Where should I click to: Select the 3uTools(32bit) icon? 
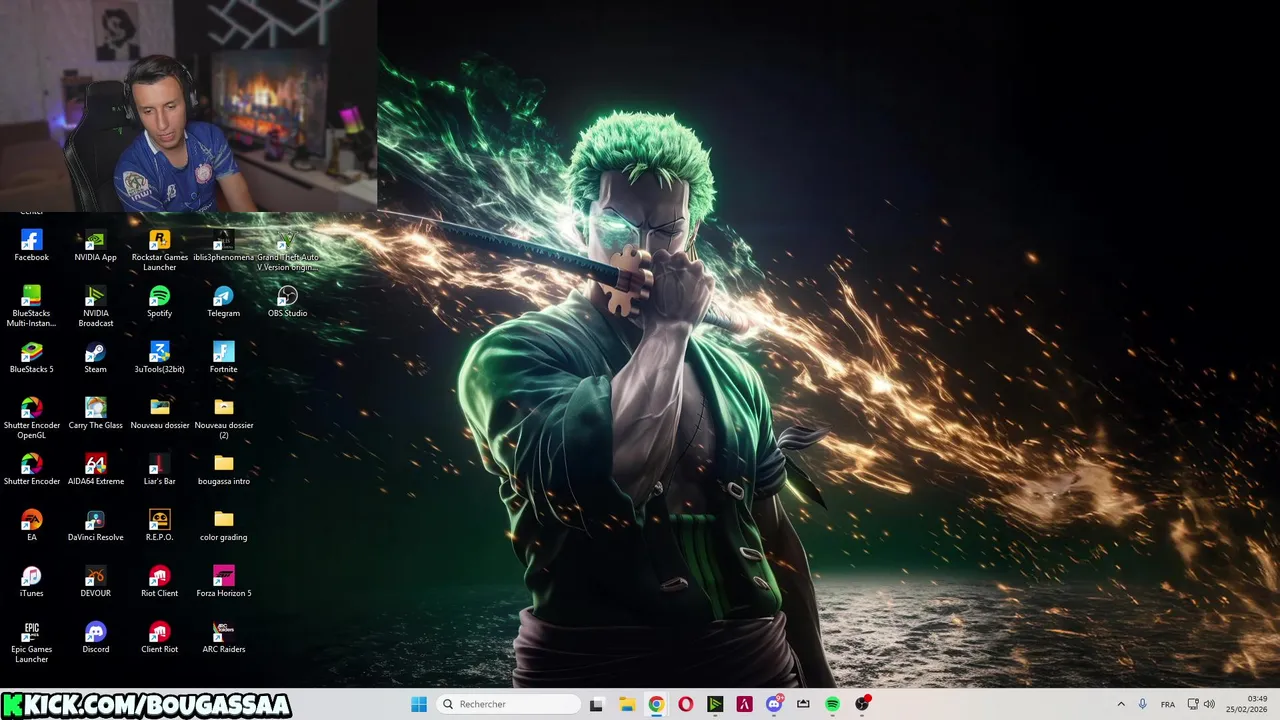159,357
